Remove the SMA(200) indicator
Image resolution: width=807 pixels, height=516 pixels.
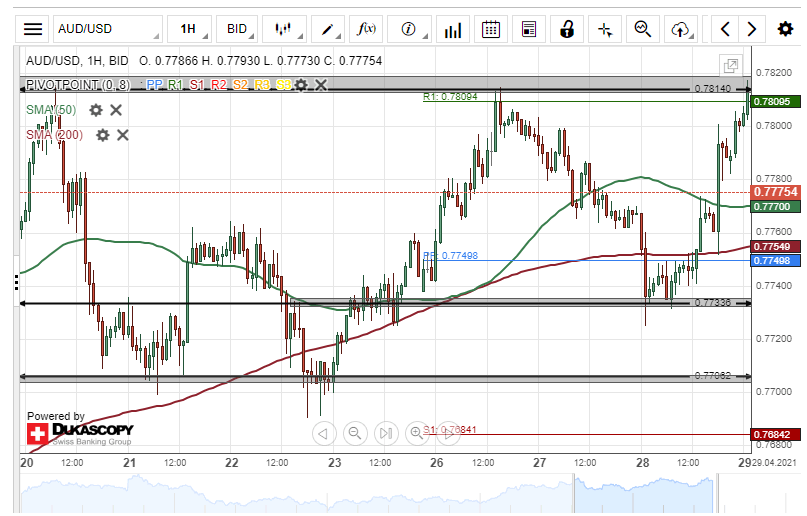[123, 135]
